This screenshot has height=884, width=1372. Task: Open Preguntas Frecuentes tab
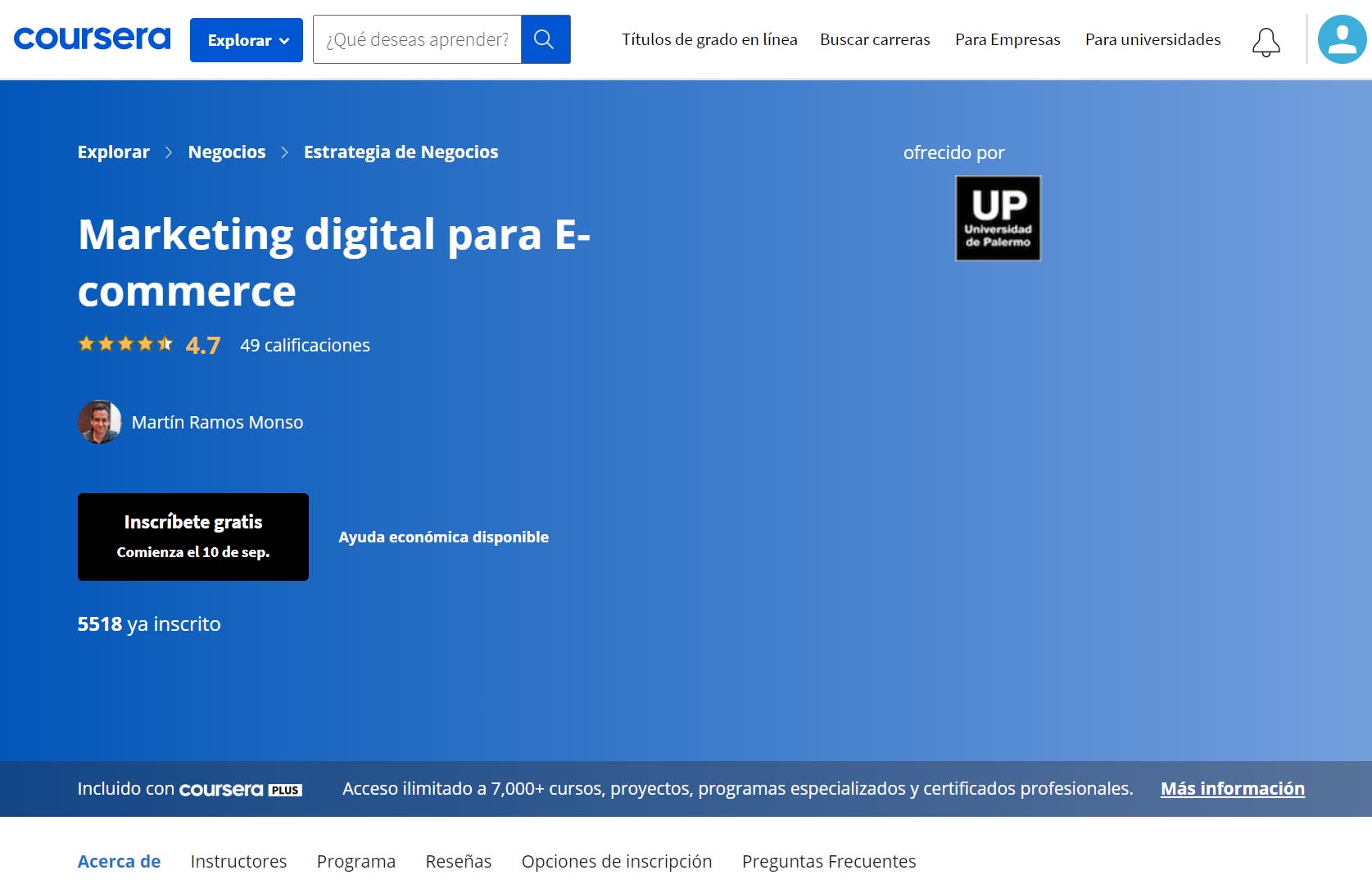pos(829,861)
